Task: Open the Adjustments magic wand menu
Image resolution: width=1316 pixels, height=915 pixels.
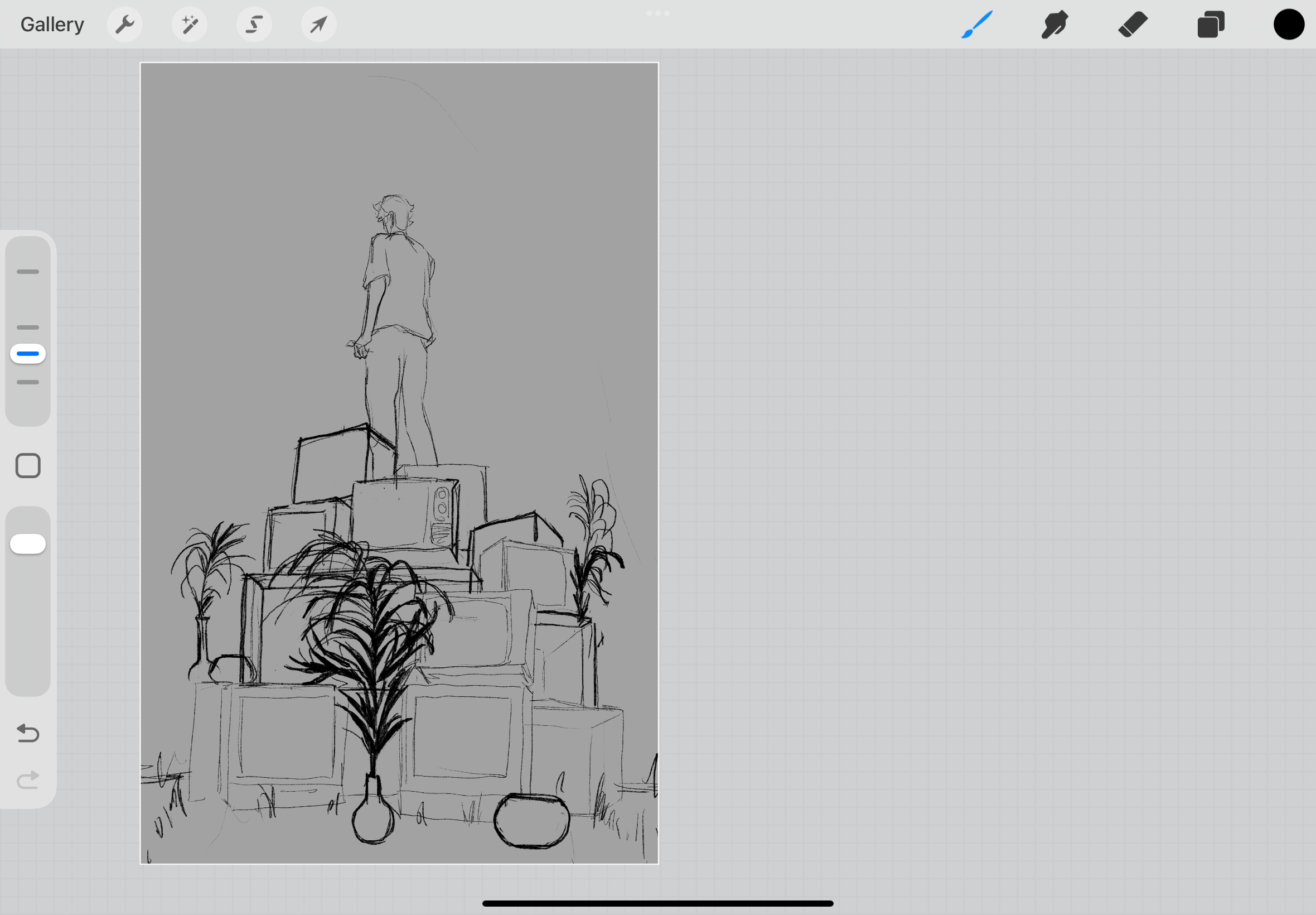Action: point(190,25)
